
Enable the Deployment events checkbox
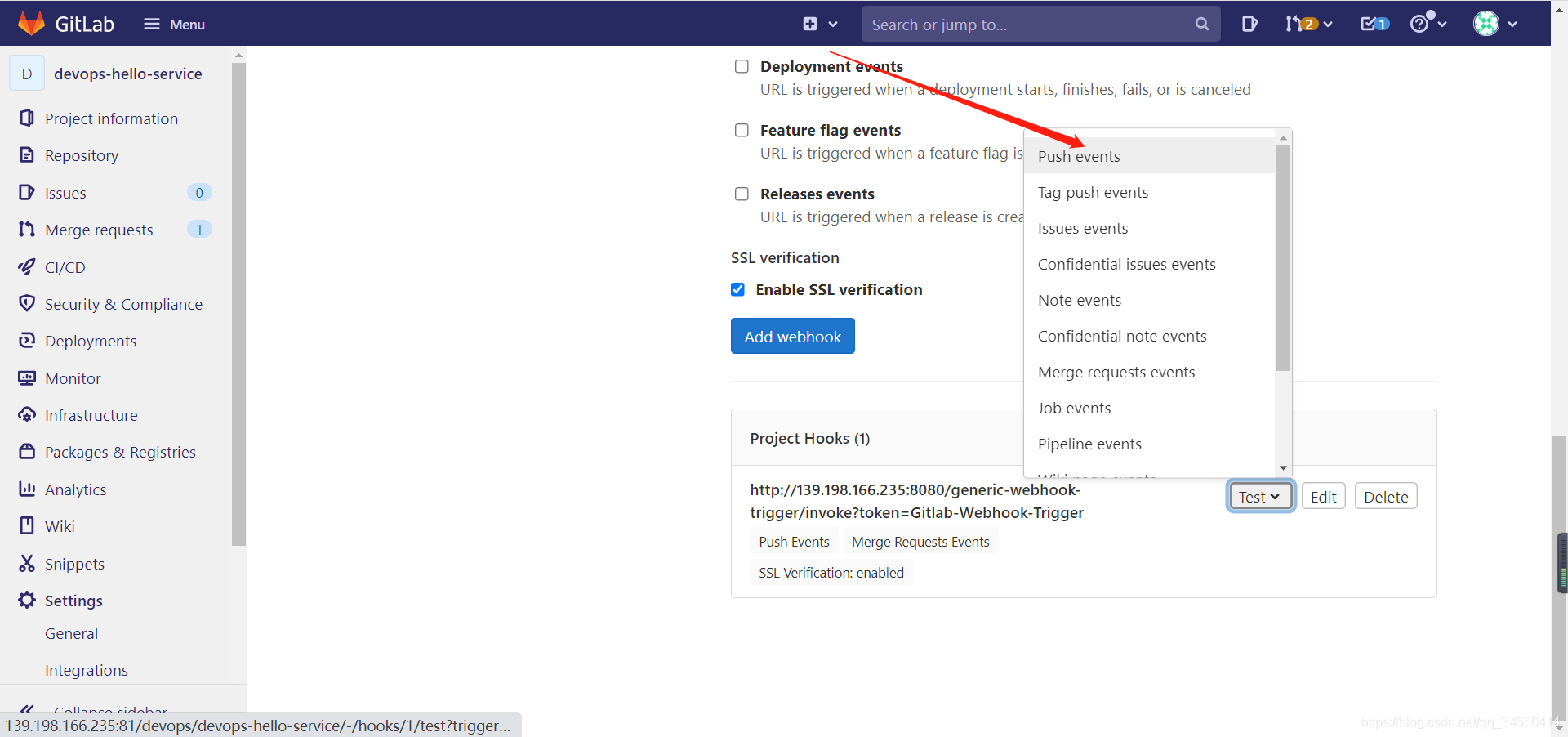click(x=742, y=66)
